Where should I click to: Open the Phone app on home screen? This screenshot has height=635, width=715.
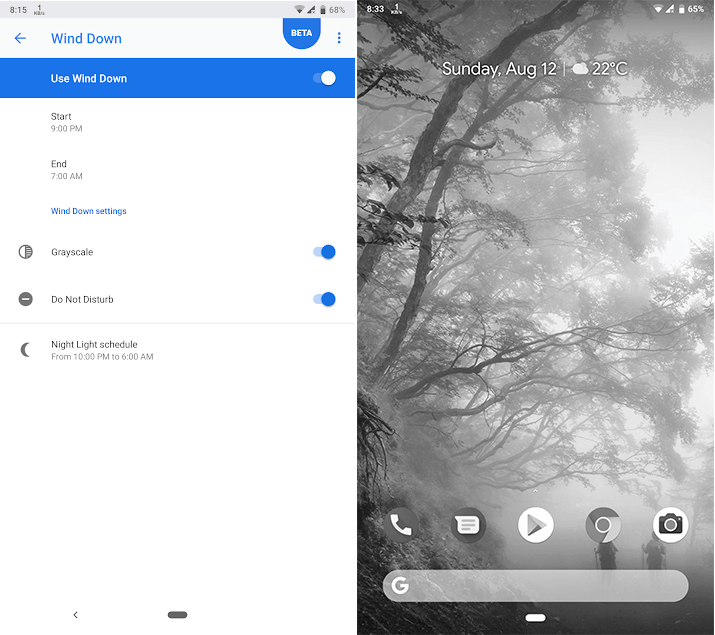pos(401,525)
